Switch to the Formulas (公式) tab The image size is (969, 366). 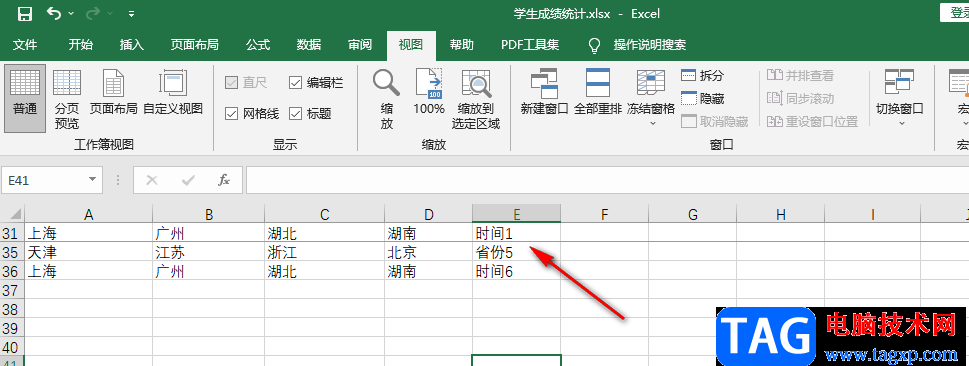click(258, 45)
